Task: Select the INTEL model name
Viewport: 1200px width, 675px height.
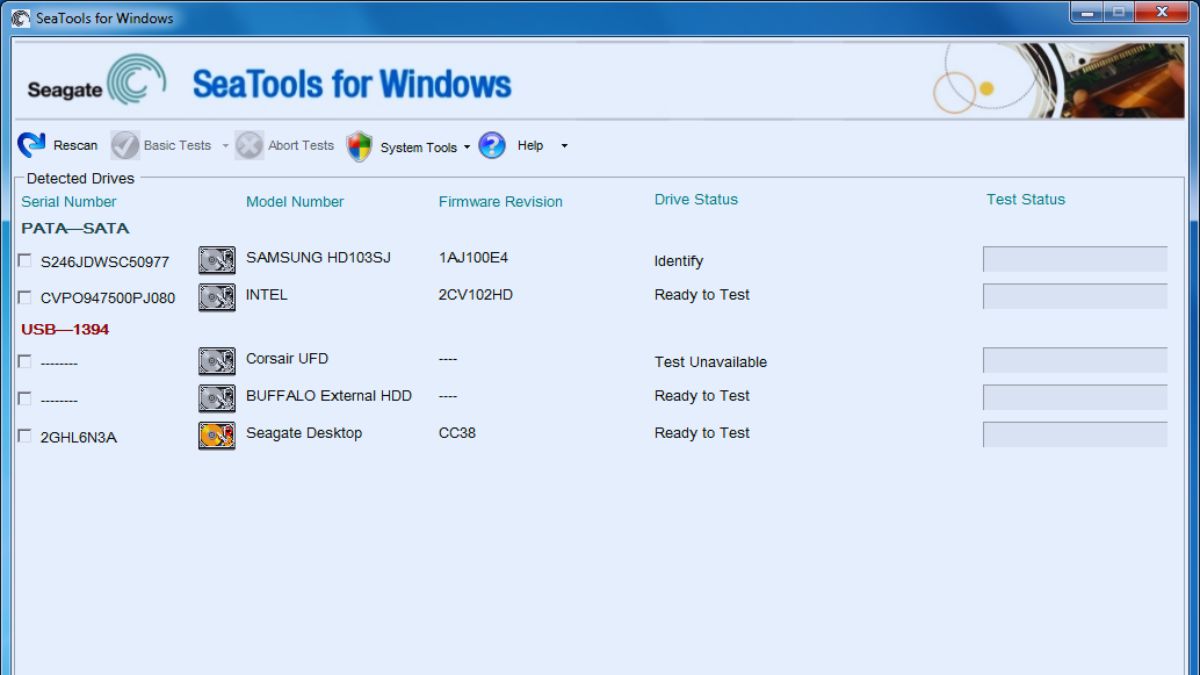Action: point(267,294)
